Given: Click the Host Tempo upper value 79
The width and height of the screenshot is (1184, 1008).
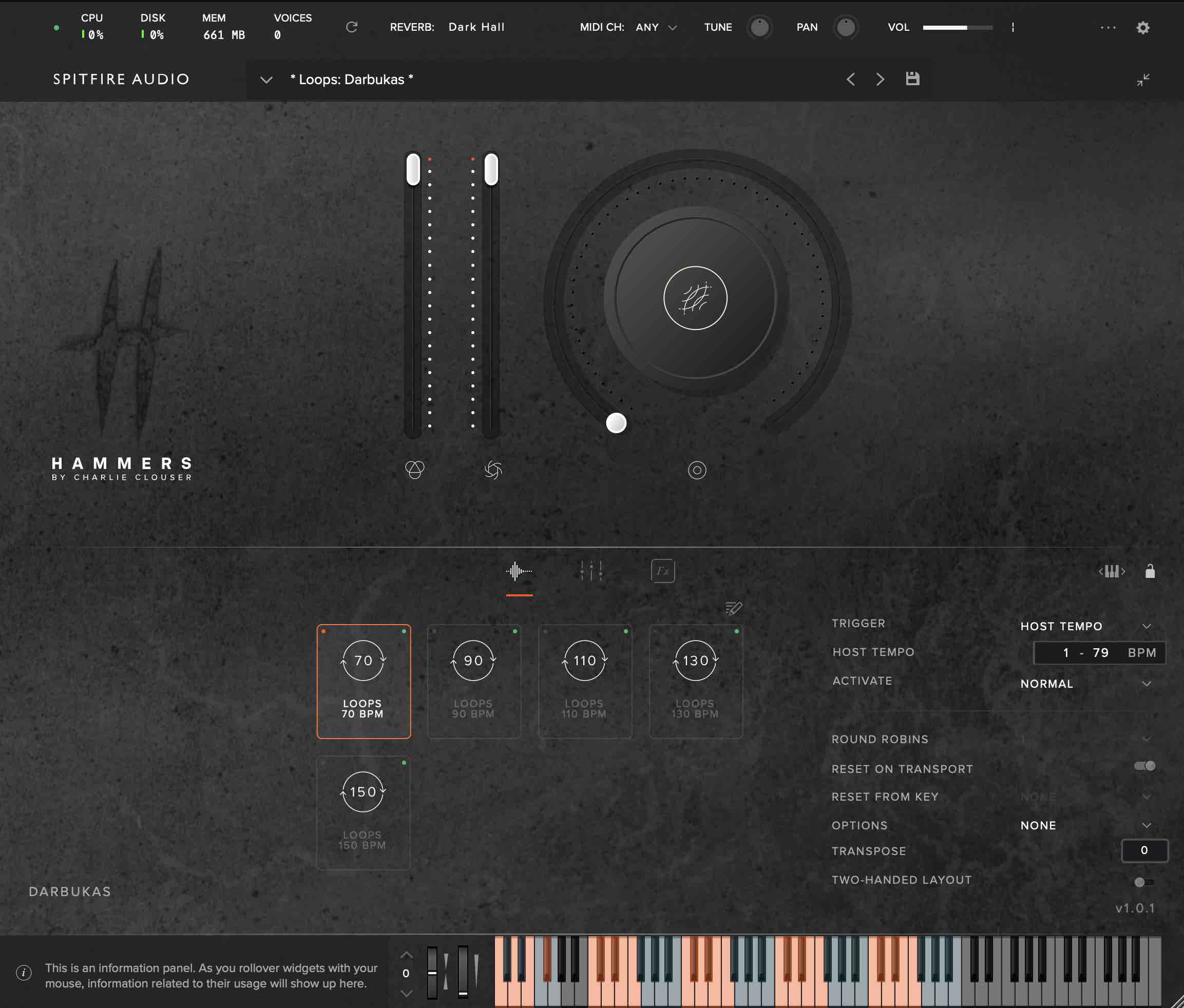Looking at the screenshot, I should [x=1101, y=652].
